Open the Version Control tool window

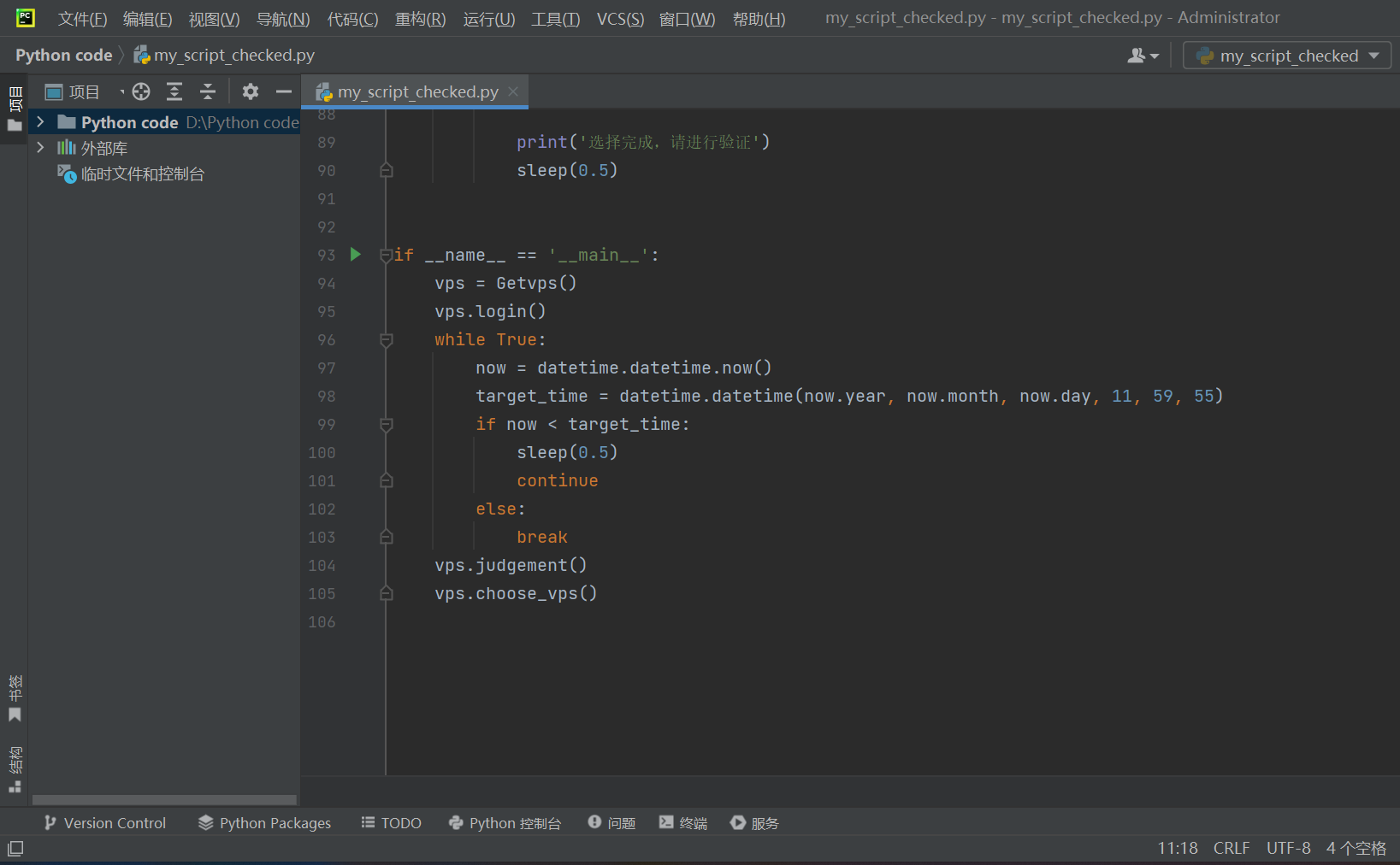point(105,823)
